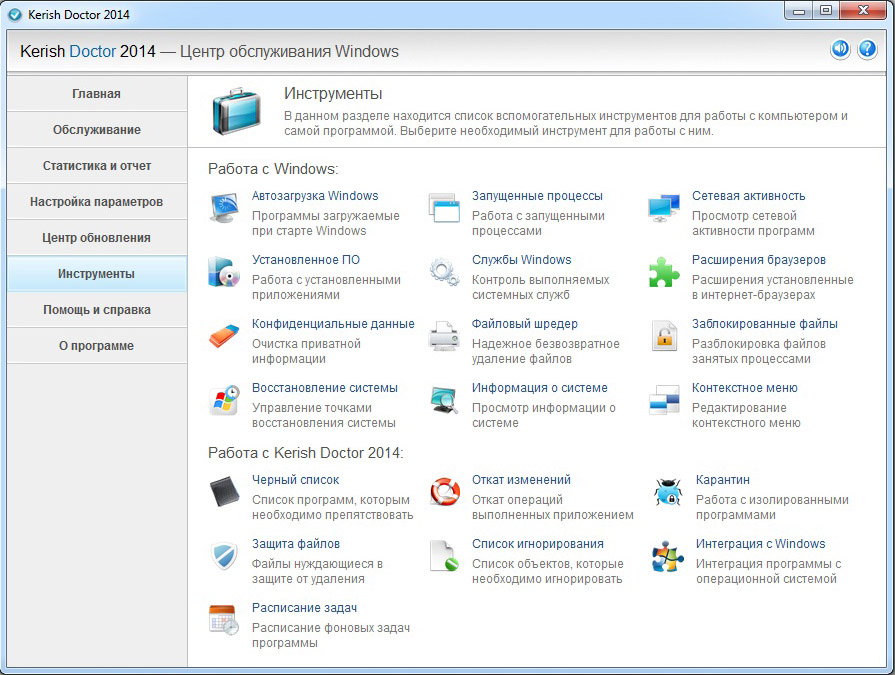
Task: Open the О программе section
Action: 97,346
